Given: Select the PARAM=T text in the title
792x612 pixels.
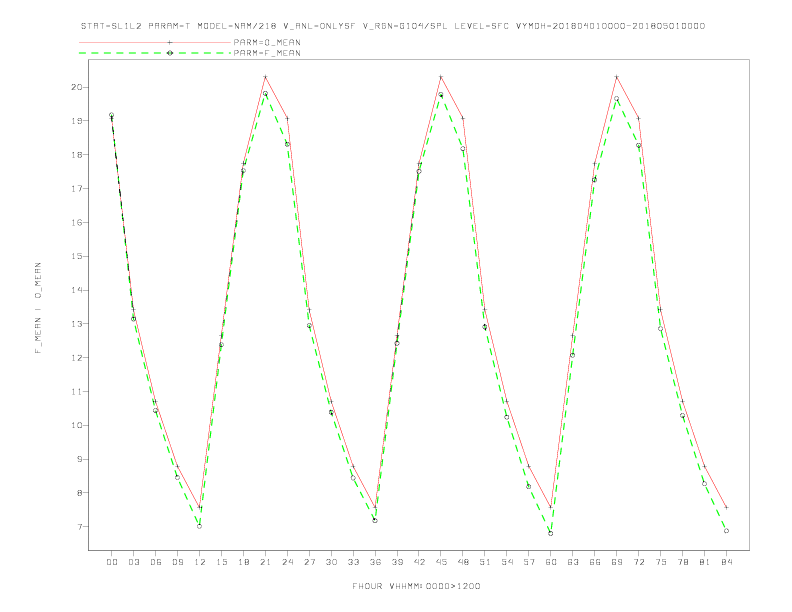Looking at the screenshot, I should click(x=169, y=26).
